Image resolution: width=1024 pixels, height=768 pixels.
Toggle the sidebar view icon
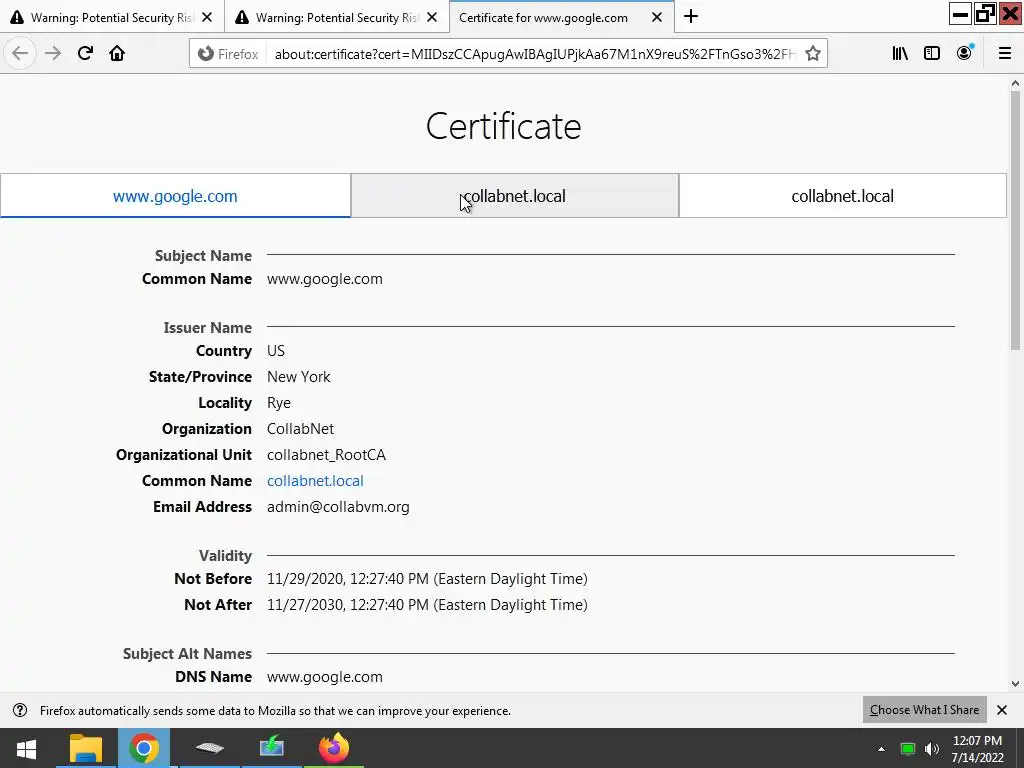(x=932, y=54)
